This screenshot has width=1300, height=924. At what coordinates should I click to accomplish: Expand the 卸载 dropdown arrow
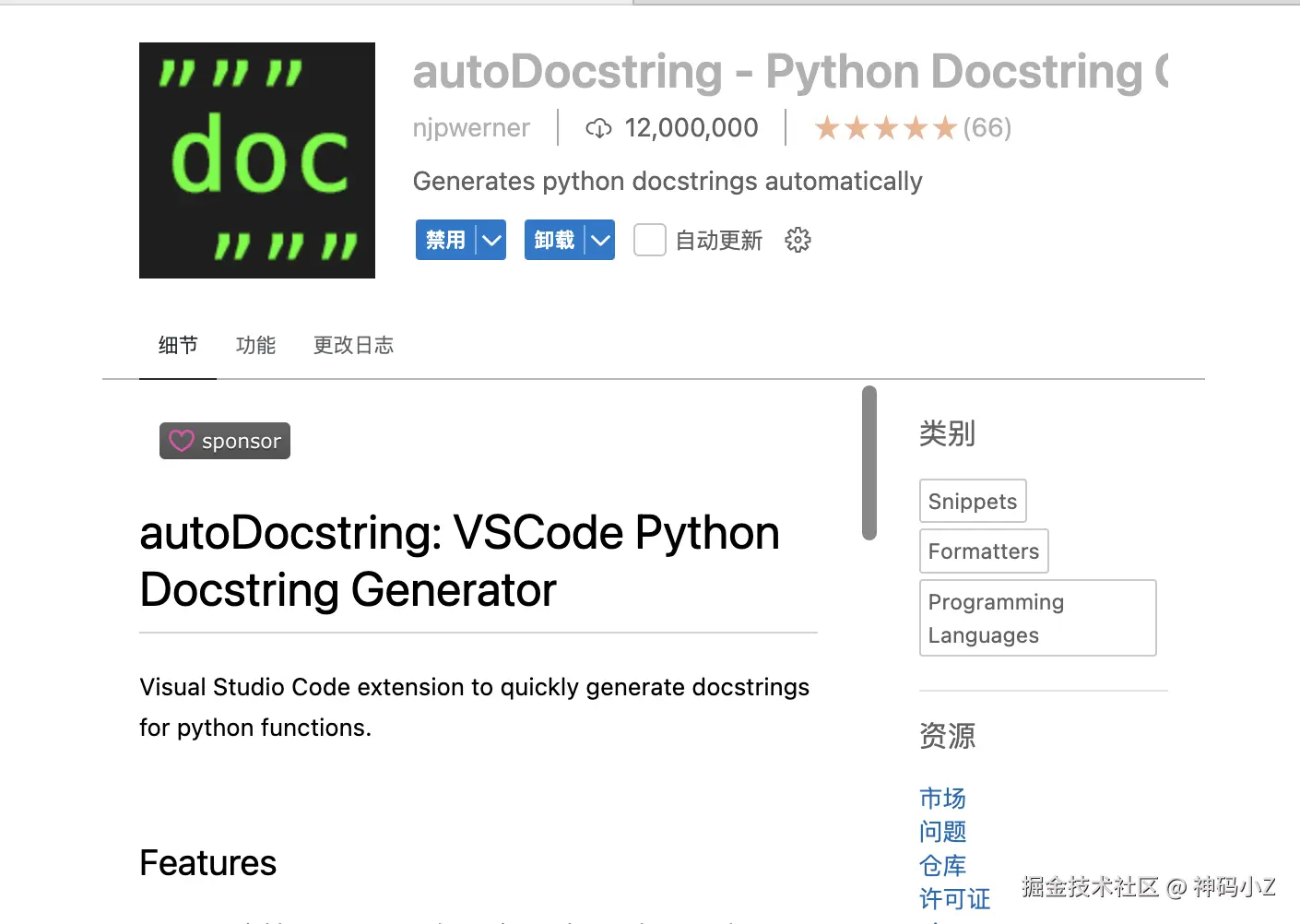pos(600,241)
